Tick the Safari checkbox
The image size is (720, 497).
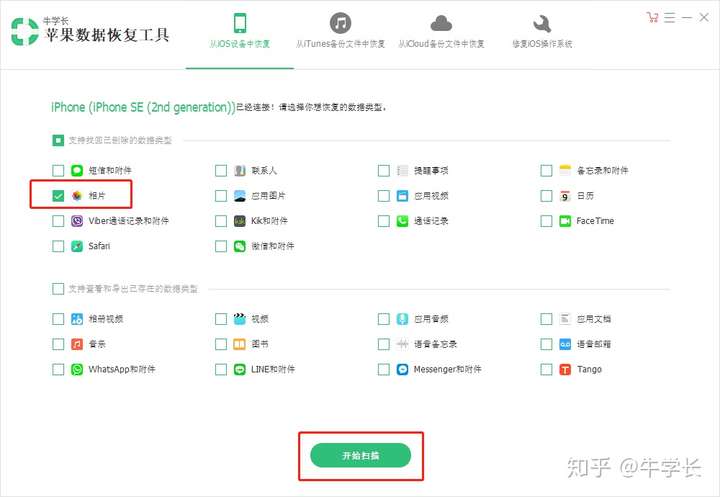coord(58,246)
